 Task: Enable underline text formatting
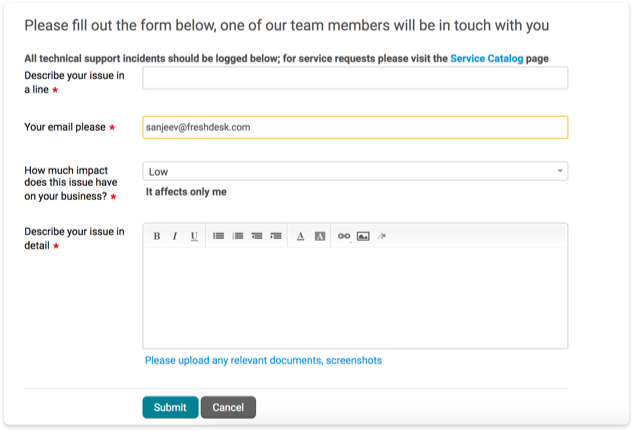[193, 236]
